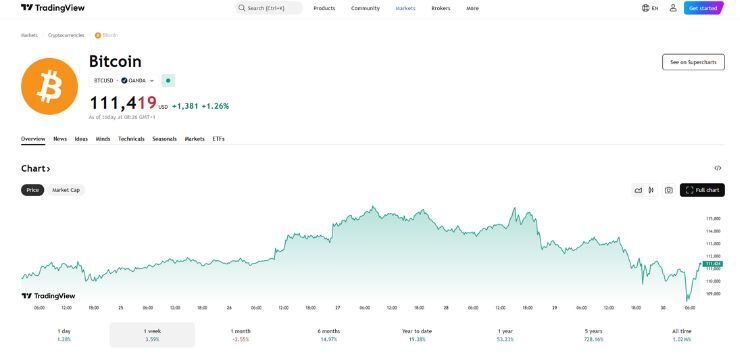Click the Bitcoin title heading
The image size is (740, 361).
115,61
